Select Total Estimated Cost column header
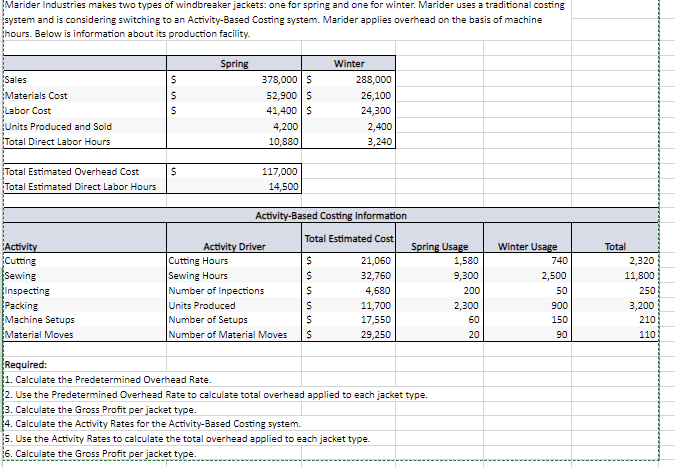The image size is (675, 467). tap(349, 238)
